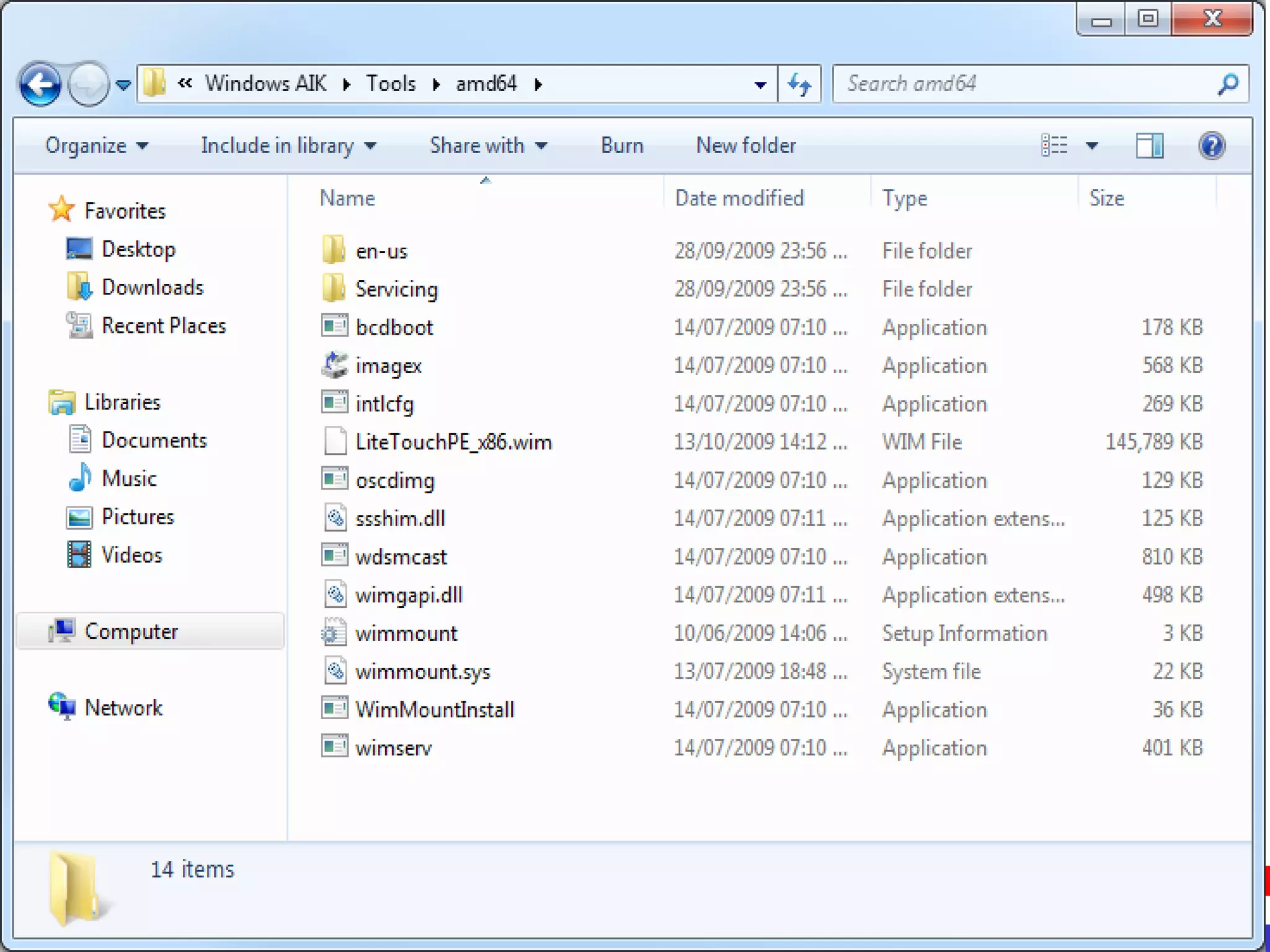Open the Include in library menu
The width and height of the screenshot is (1270, 952).
(x=288, y=146)
